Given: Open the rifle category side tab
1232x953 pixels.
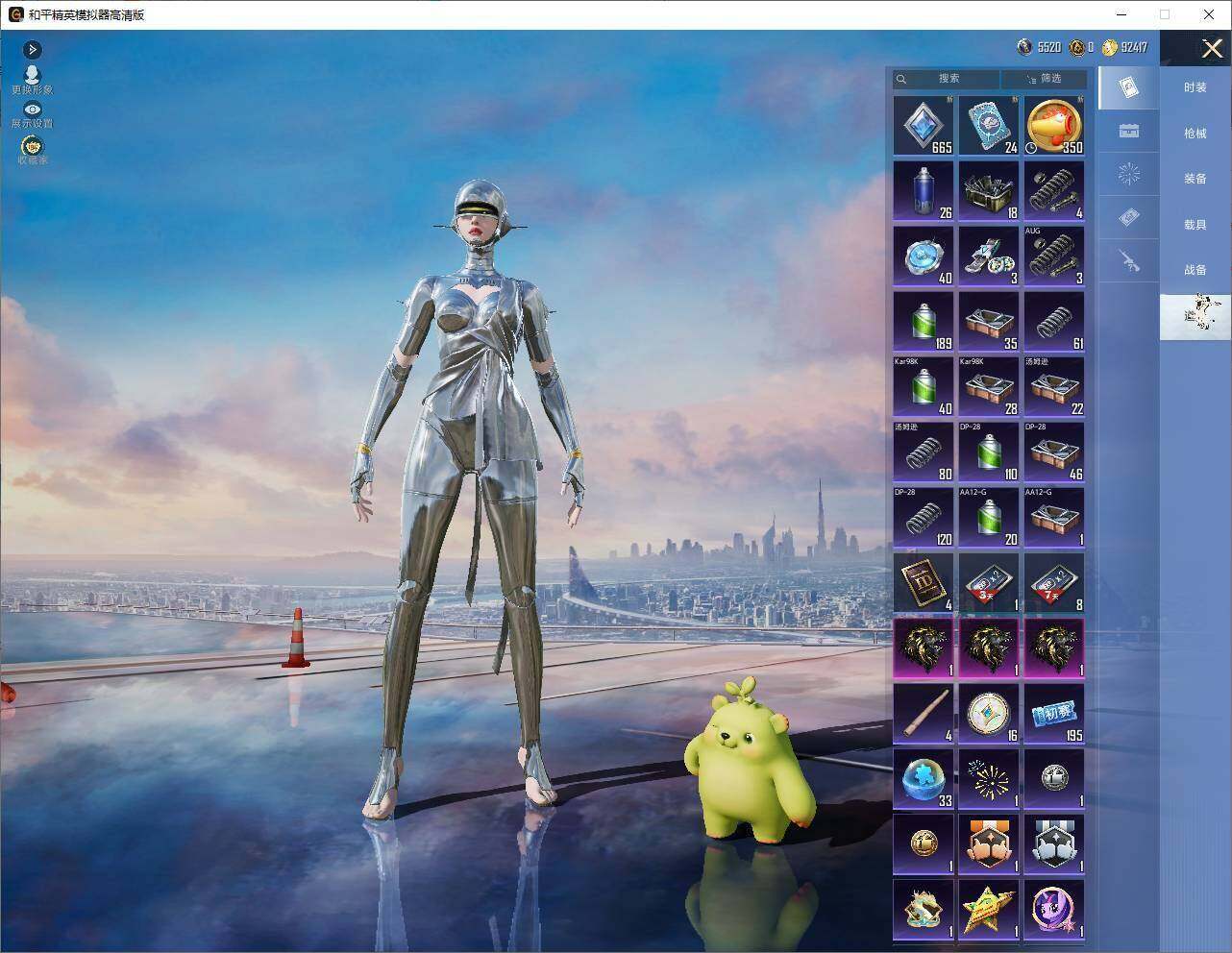Looking at the screenshot, I should click(x=1129, y=260).
